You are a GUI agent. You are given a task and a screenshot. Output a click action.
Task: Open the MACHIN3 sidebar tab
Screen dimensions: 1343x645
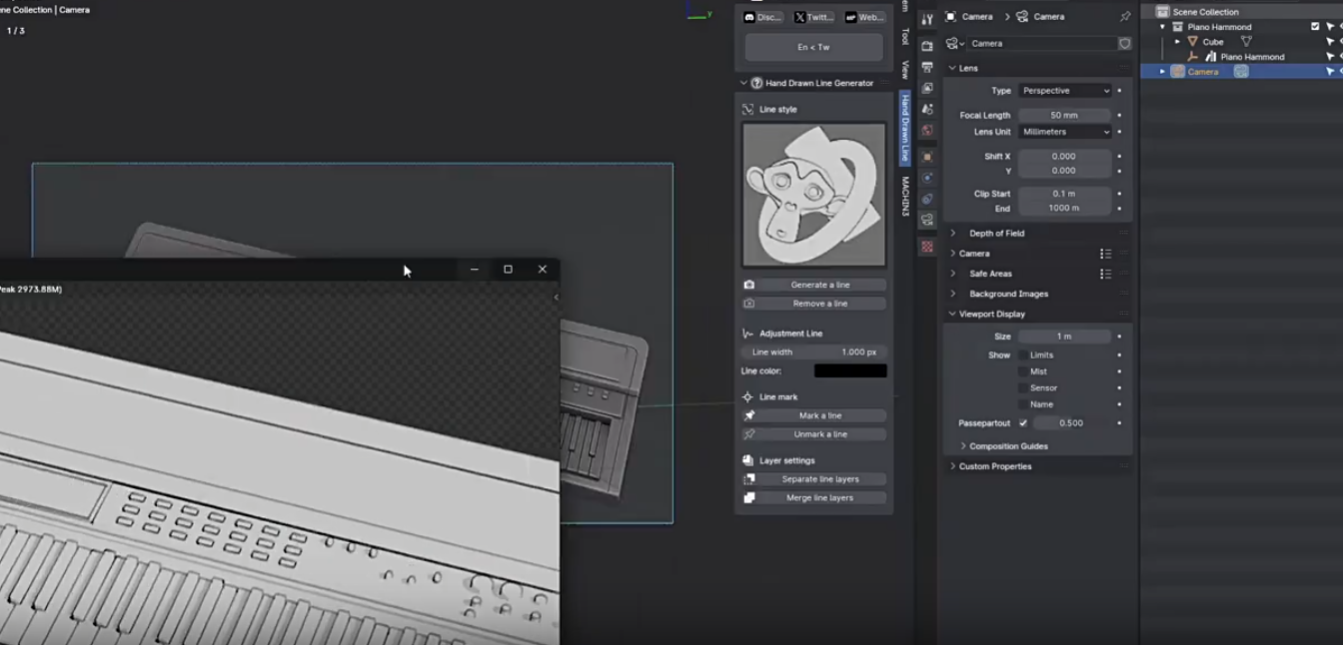pos(905,196)
